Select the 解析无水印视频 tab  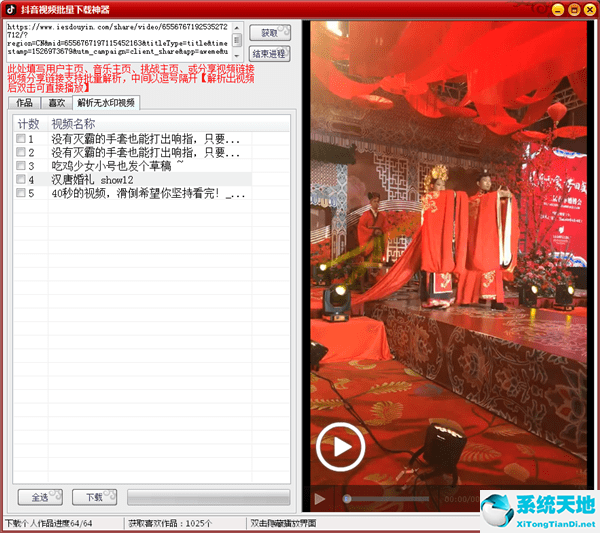(x=106, y=103)
